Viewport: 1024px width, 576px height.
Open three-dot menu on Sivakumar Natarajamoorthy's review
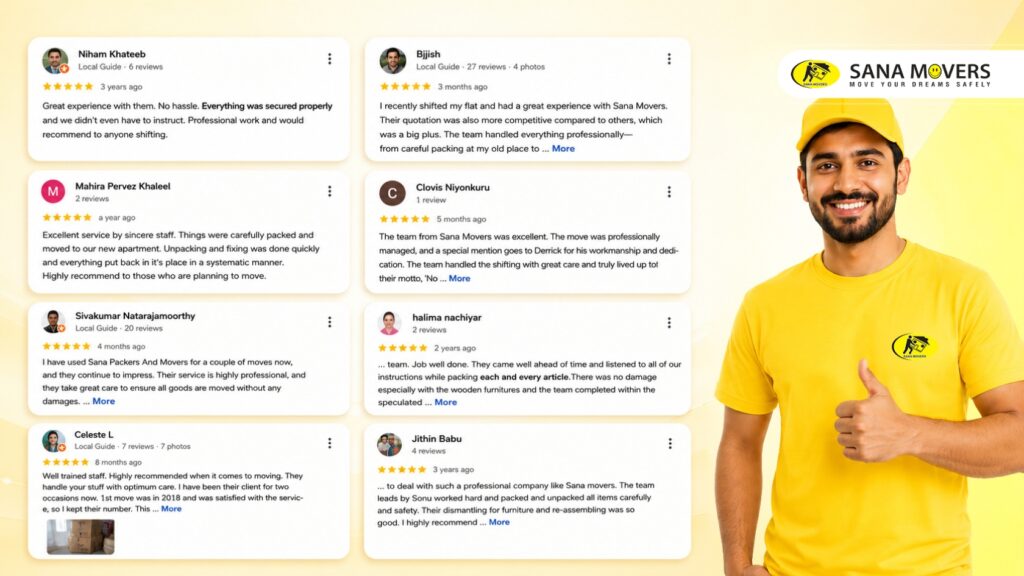point(330,321)
